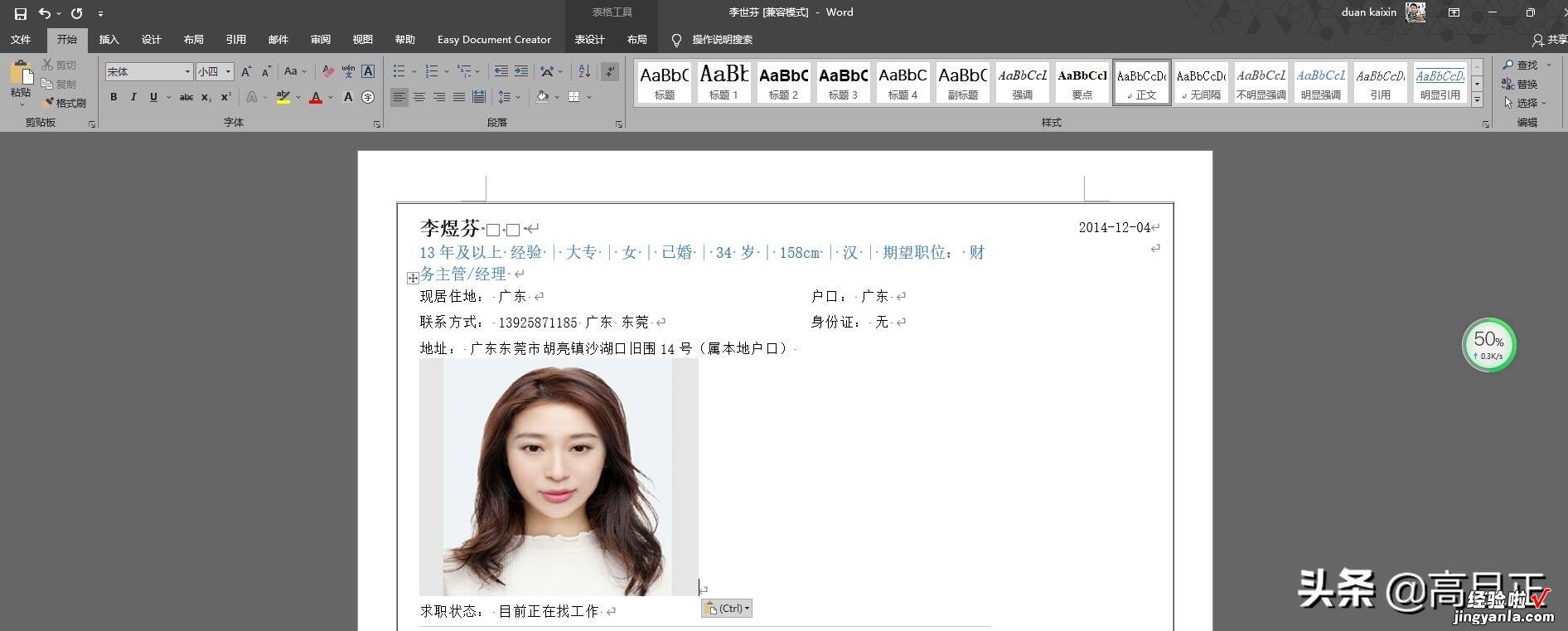This screenshot has width=1568, height=631.
Task: Switch to the 表设计 tab
Action: tap(590, 39)
